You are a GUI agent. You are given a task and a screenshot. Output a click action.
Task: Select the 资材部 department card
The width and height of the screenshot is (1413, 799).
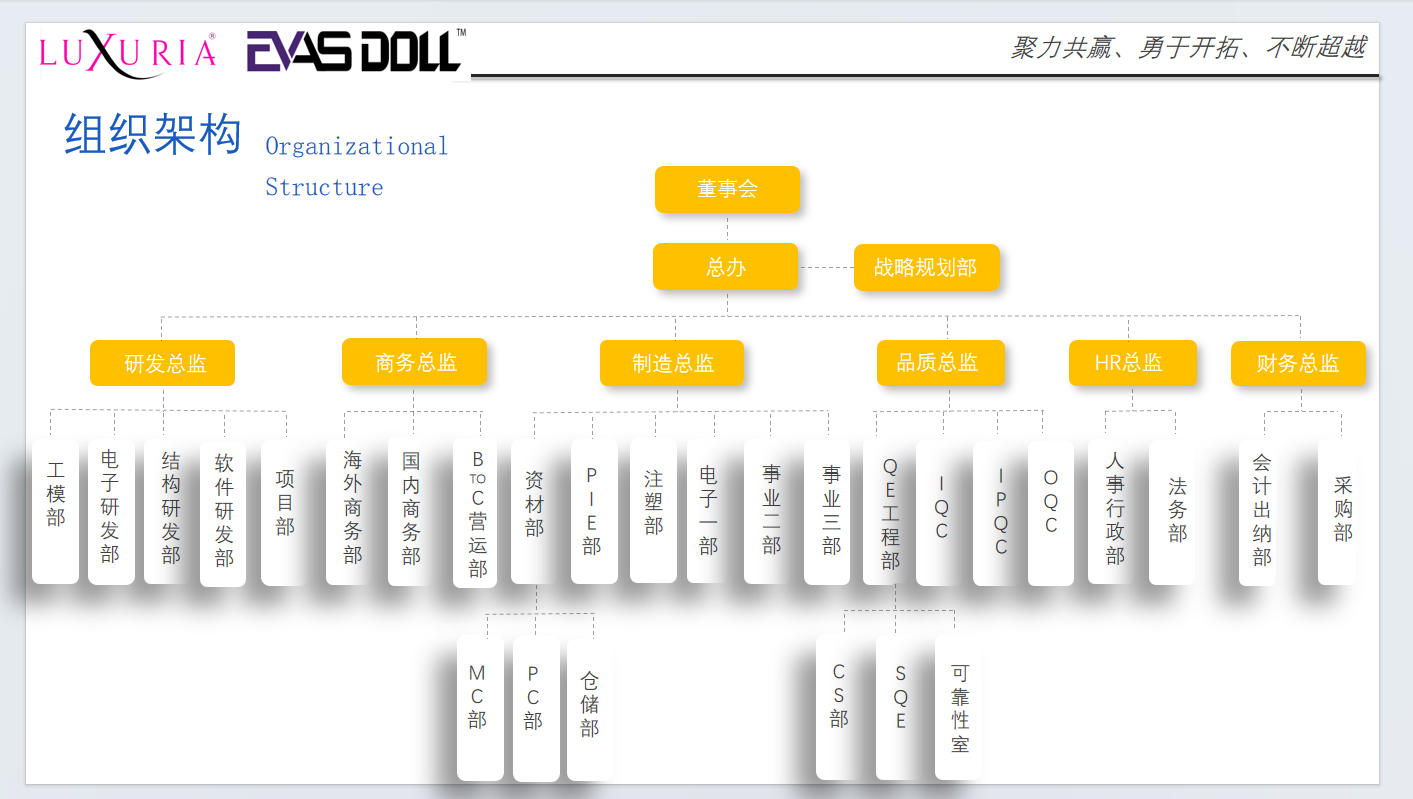[x=534, y=512]
